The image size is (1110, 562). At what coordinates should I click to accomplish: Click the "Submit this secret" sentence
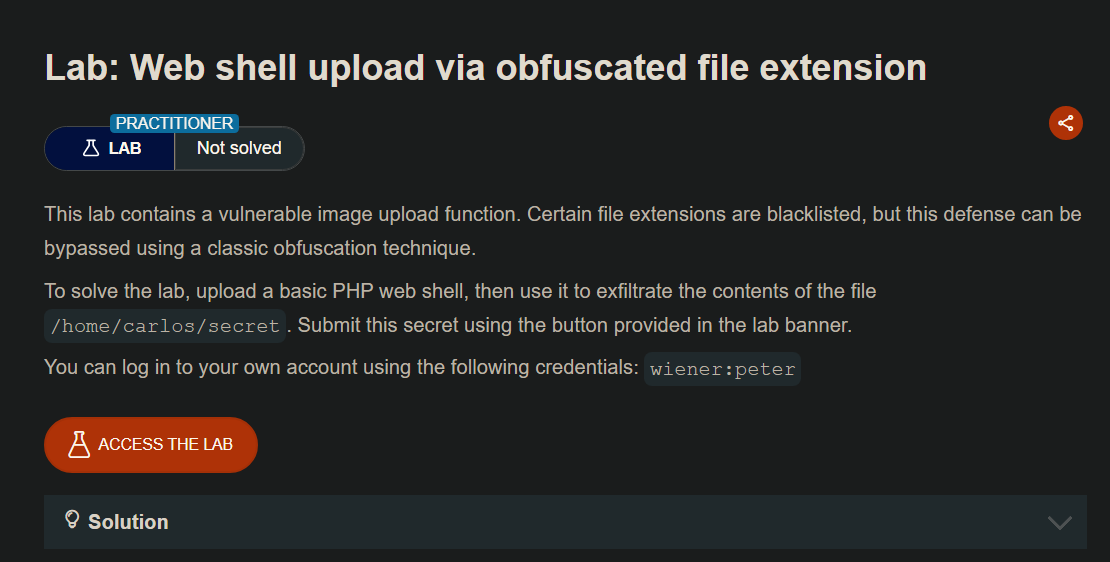[575, 326]
